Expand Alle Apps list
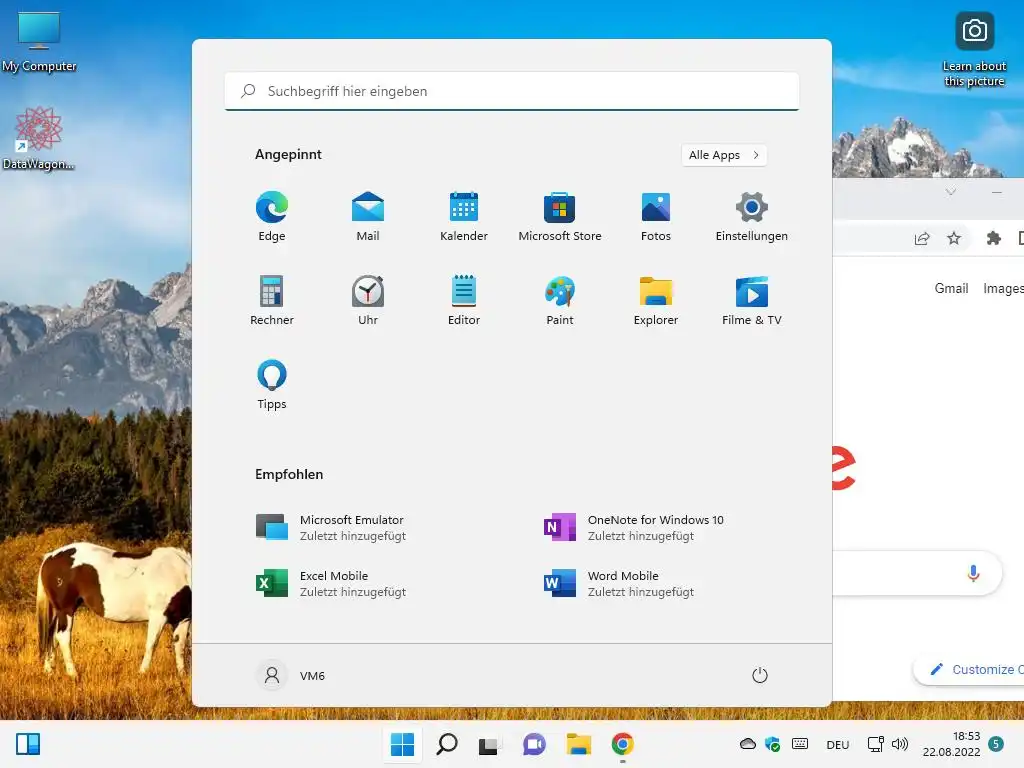Image resolution: width=1024 pixels, height=768 pixels. click(724, 155)
